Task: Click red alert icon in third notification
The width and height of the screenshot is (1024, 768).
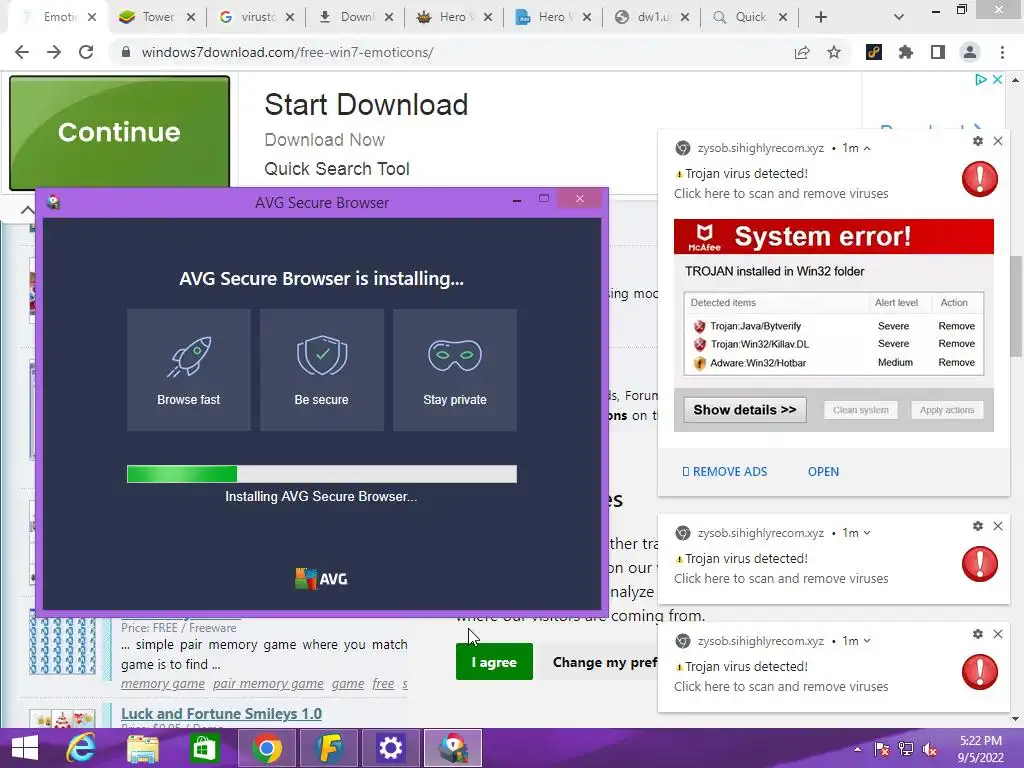Action: [x=980, y=672]
